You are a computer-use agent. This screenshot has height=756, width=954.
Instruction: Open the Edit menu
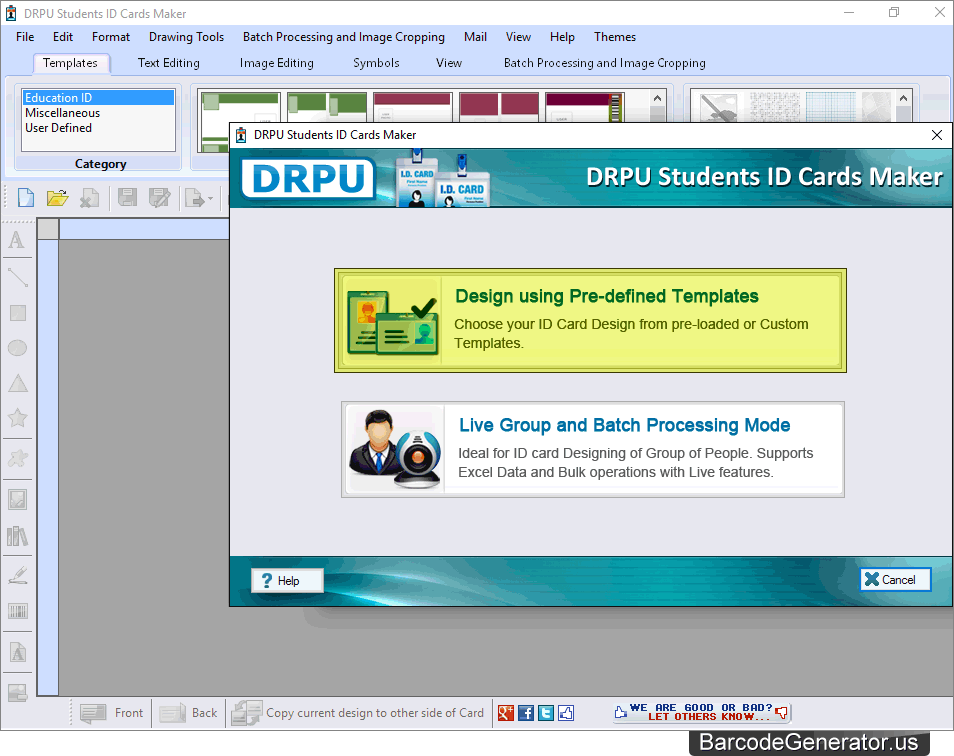(x=63, y=37)
